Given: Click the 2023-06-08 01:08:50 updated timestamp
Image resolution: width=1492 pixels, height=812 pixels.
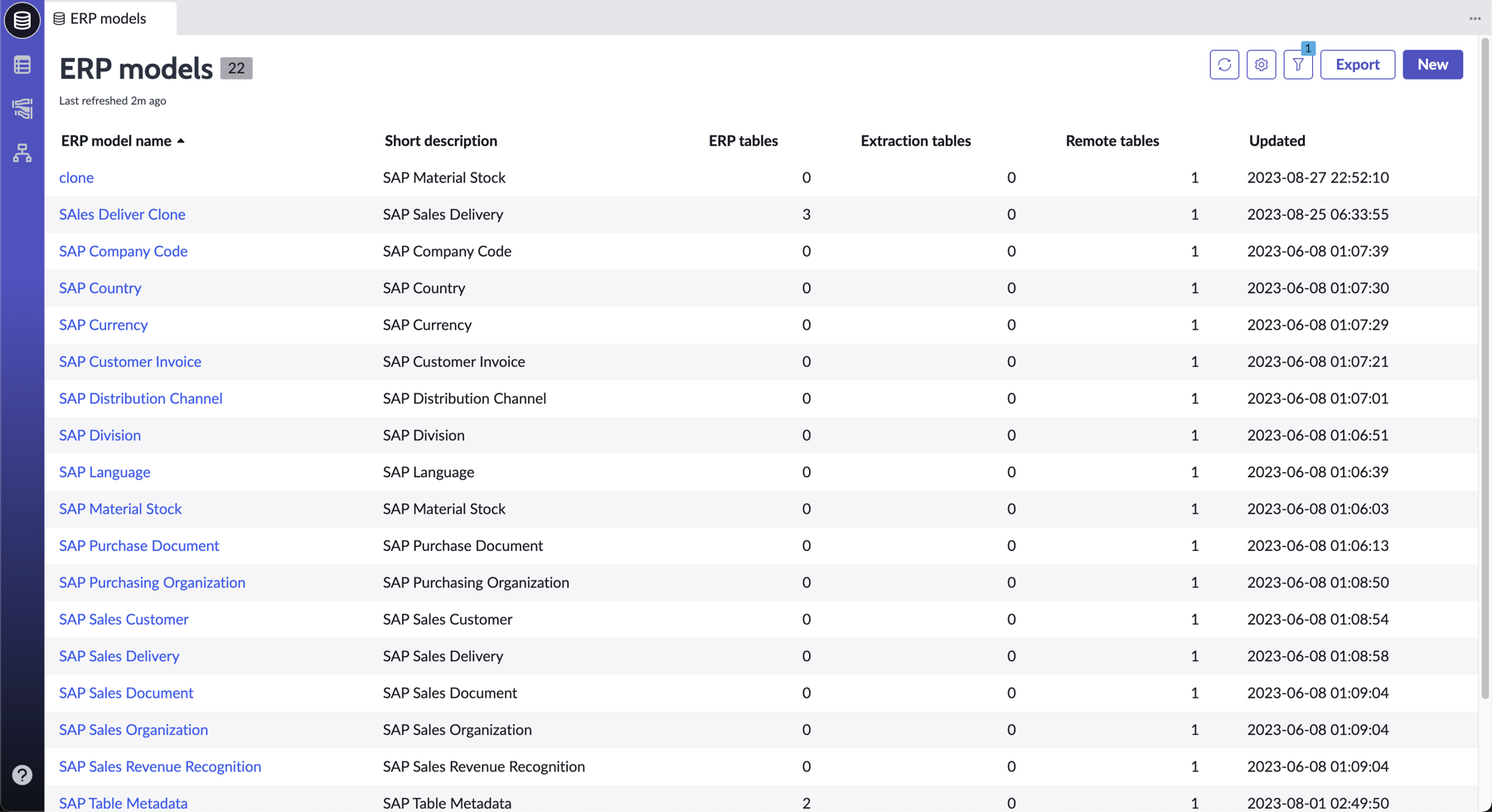Looking at the screenshot, I should pyautogui.click(x=1318, y=582).
